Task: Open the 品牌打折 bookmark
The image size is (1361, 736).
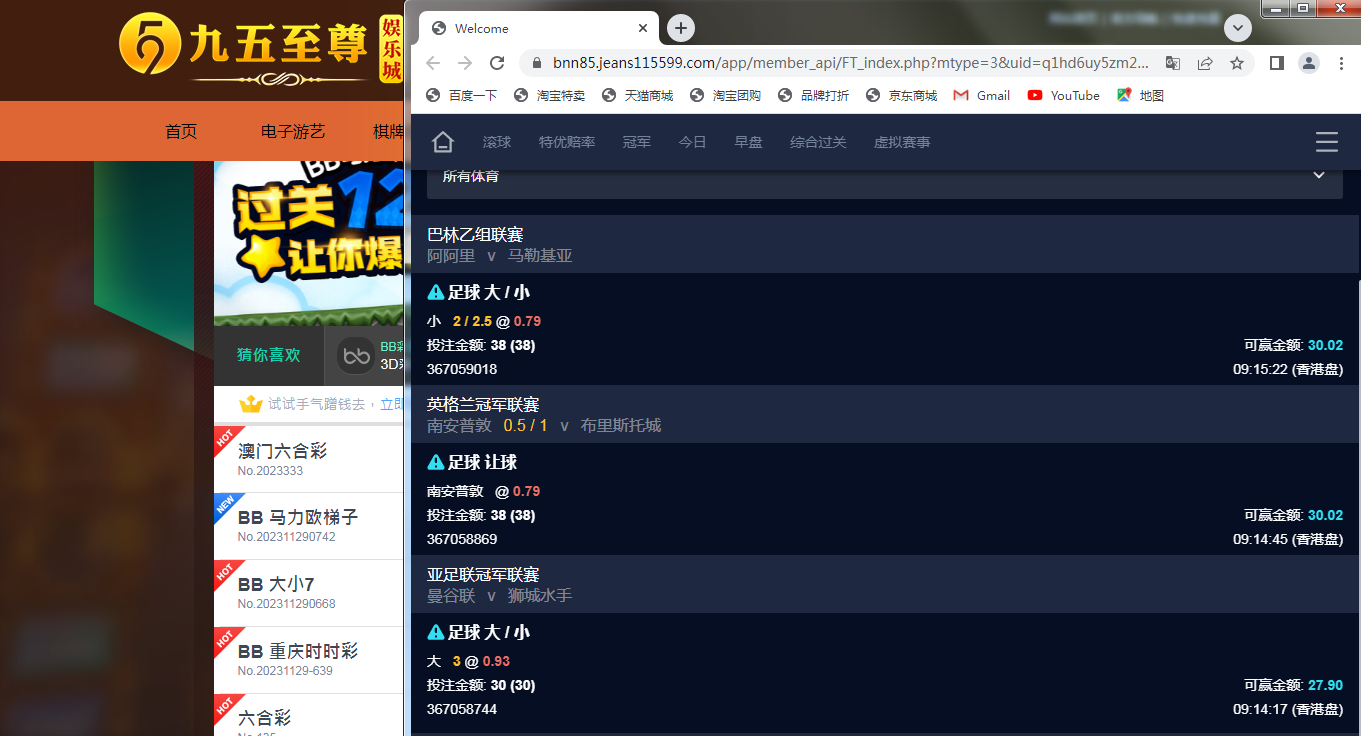Action: (814, 95)
